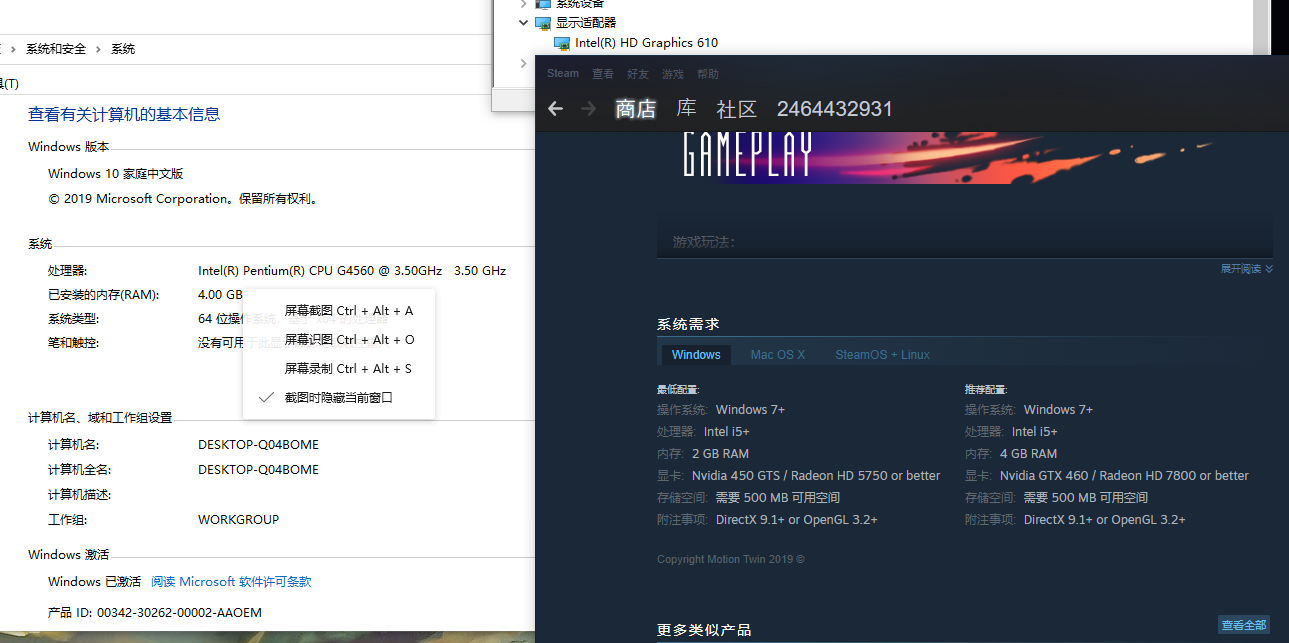Collapse the 显示适配器 tree node

(x=524, y=22)
